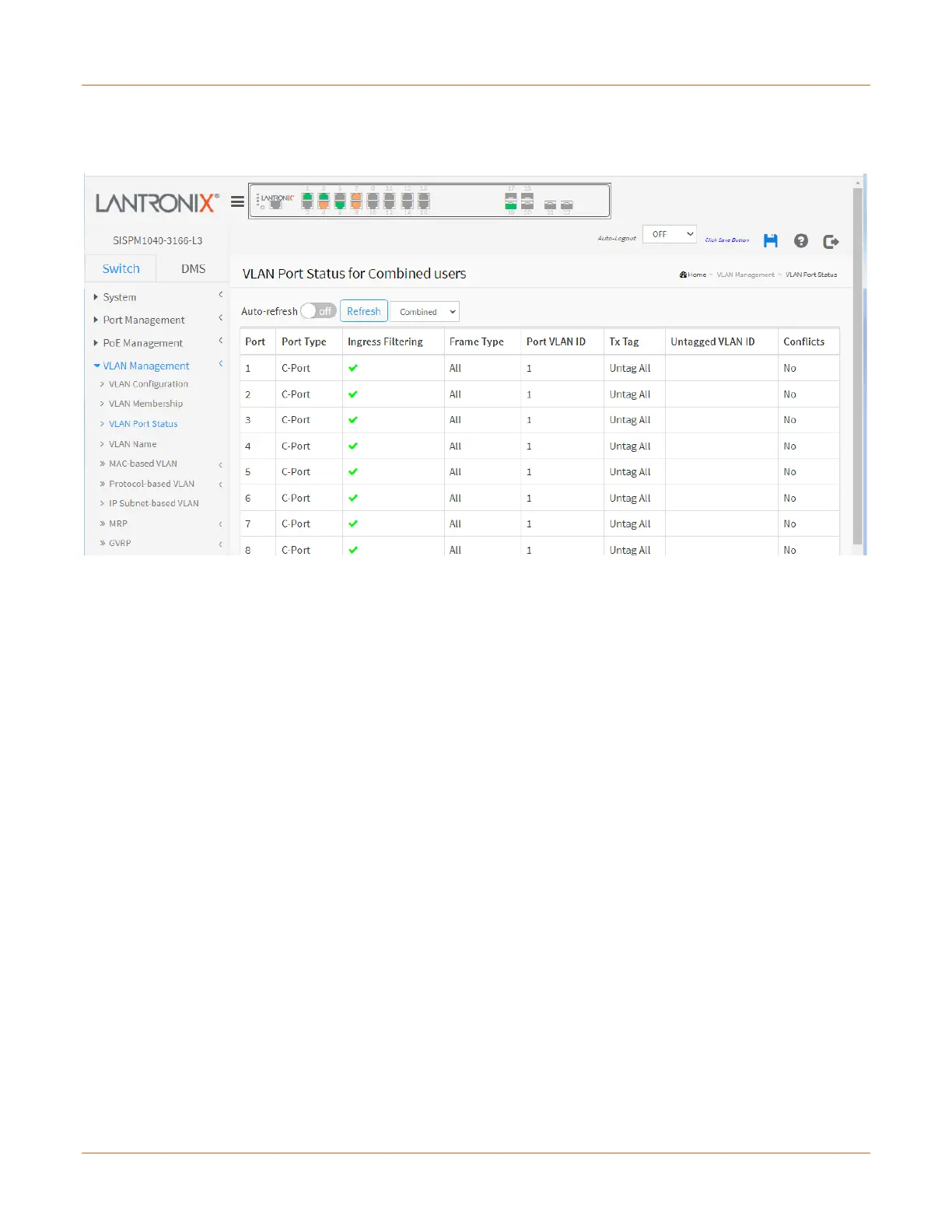
Task: Select VLAN Port Status in sidebar
Action: pyautogui.click(x=143, y=424)
